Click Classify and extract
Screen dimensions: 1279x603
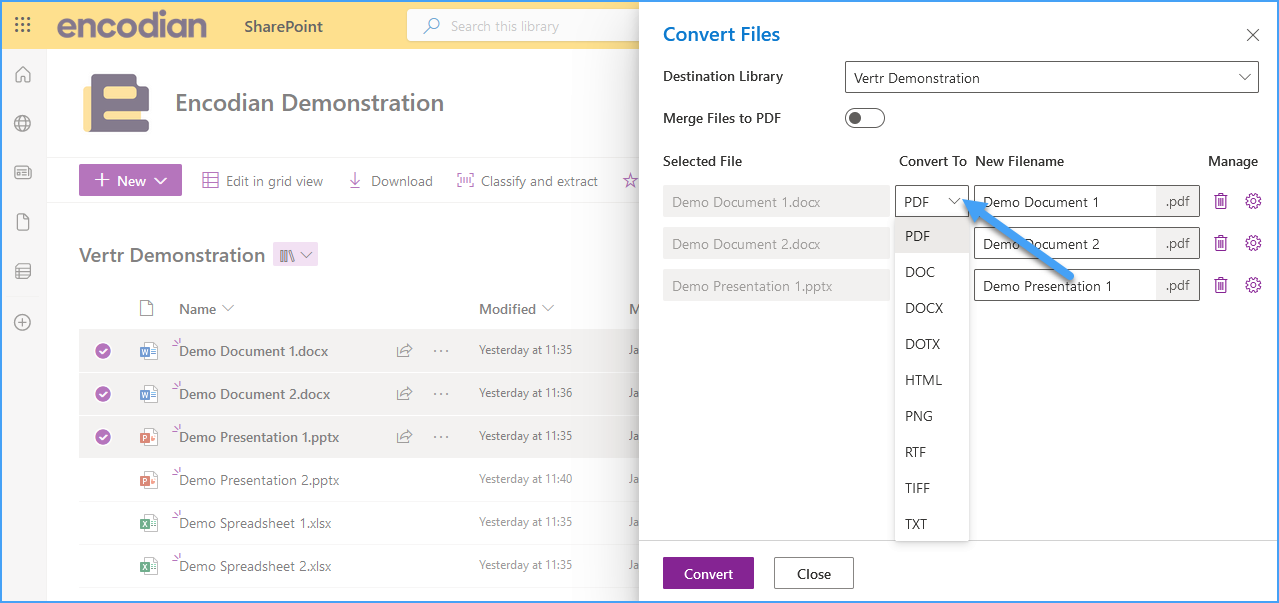coord(527,181)
